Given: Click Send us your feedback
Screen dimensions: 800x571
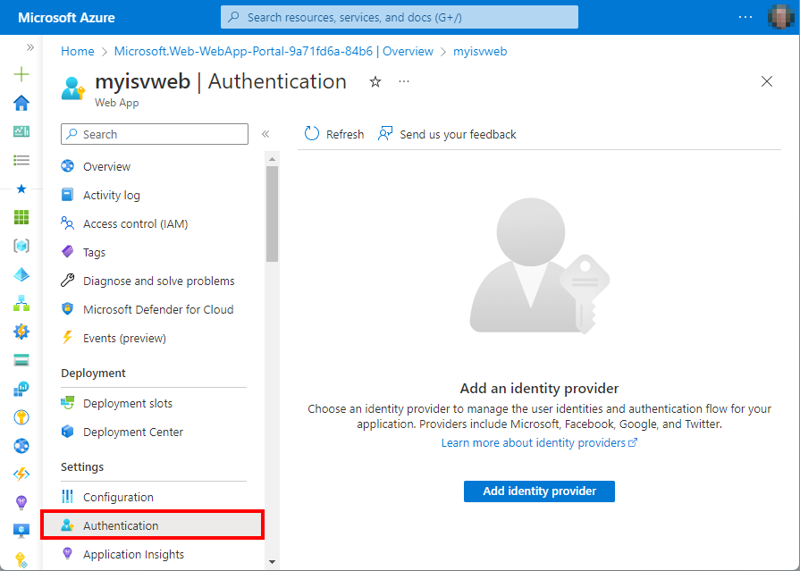Looking at the screenshot, I should (x=447, y=134).
